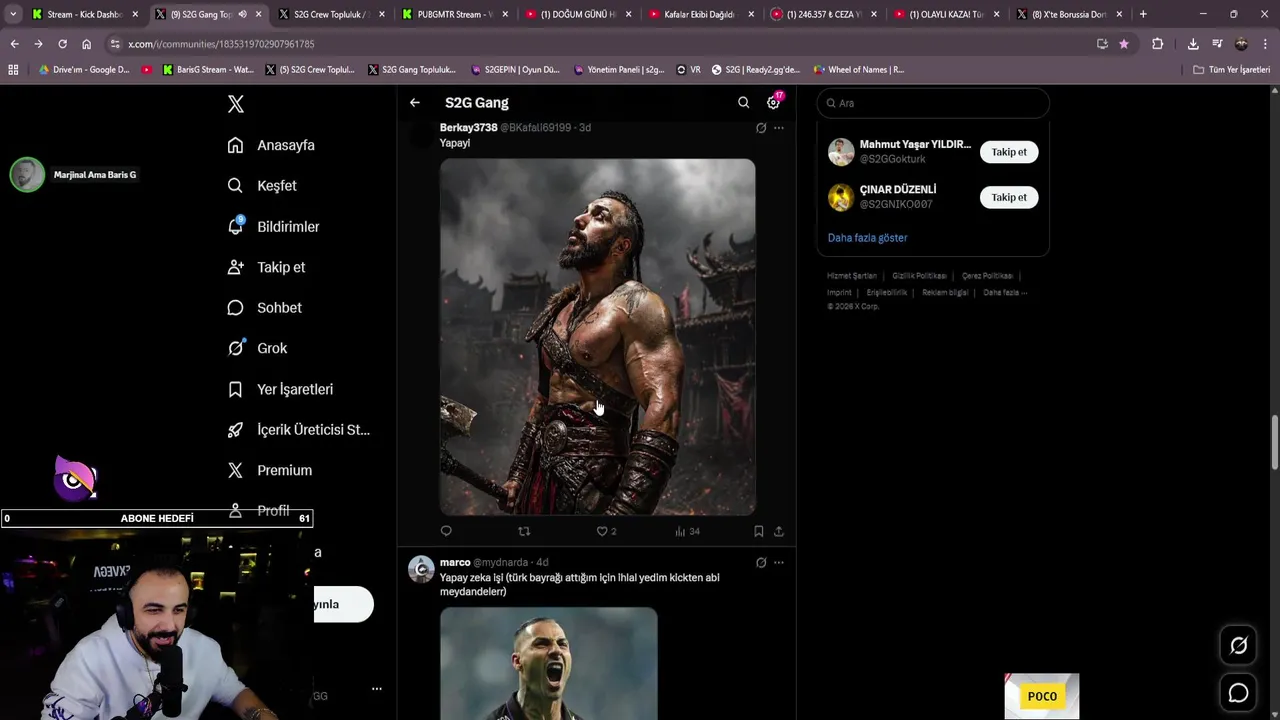The width and height of the screenshot is (1280, 720).
Task: Open the X logo home link
Action: (x=236, y=104)
